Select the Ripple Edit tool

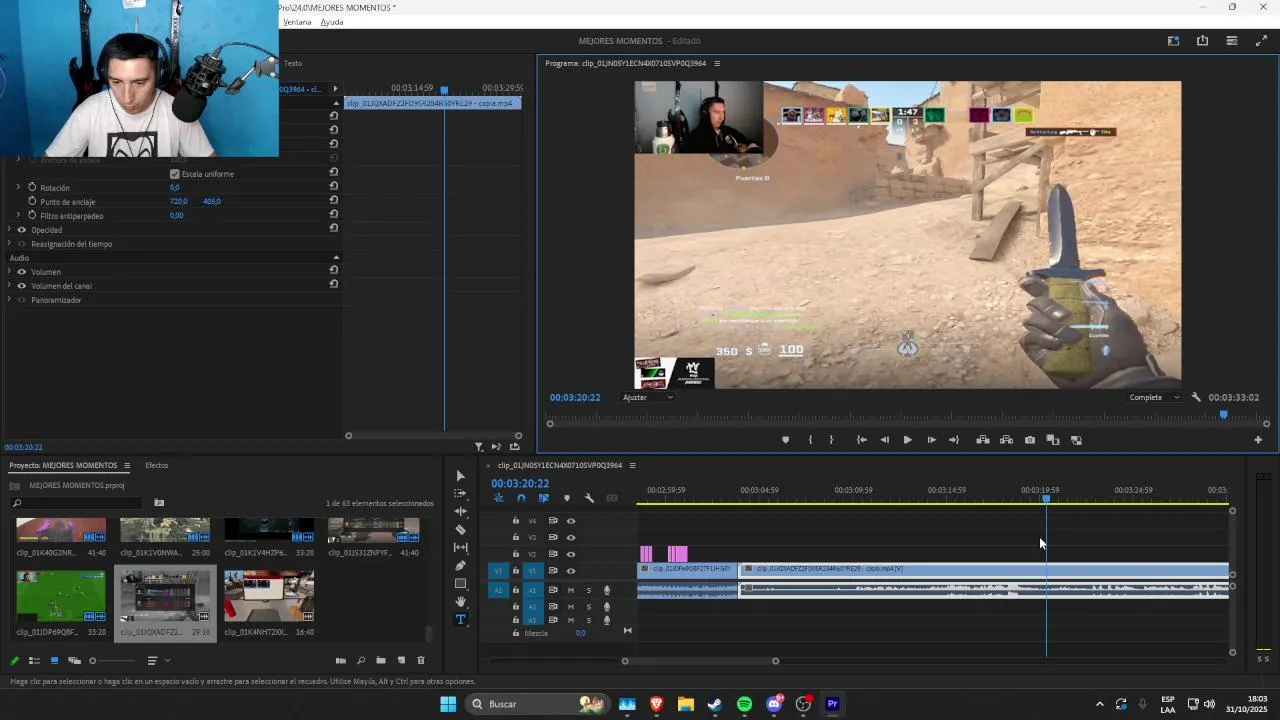[460, 512]
